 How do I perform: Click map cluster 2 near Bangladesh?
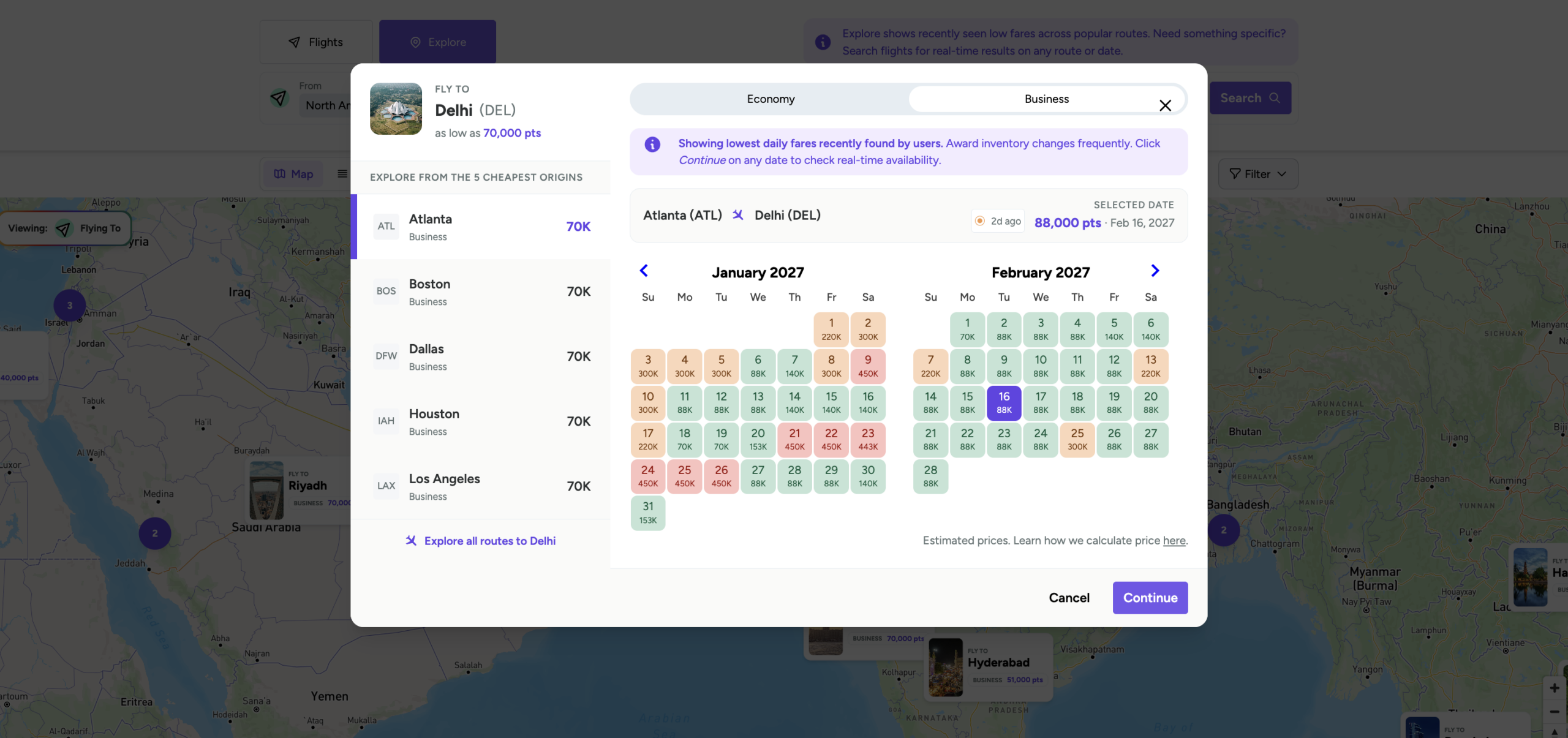pyautogui.click(x=1223, y=530)
